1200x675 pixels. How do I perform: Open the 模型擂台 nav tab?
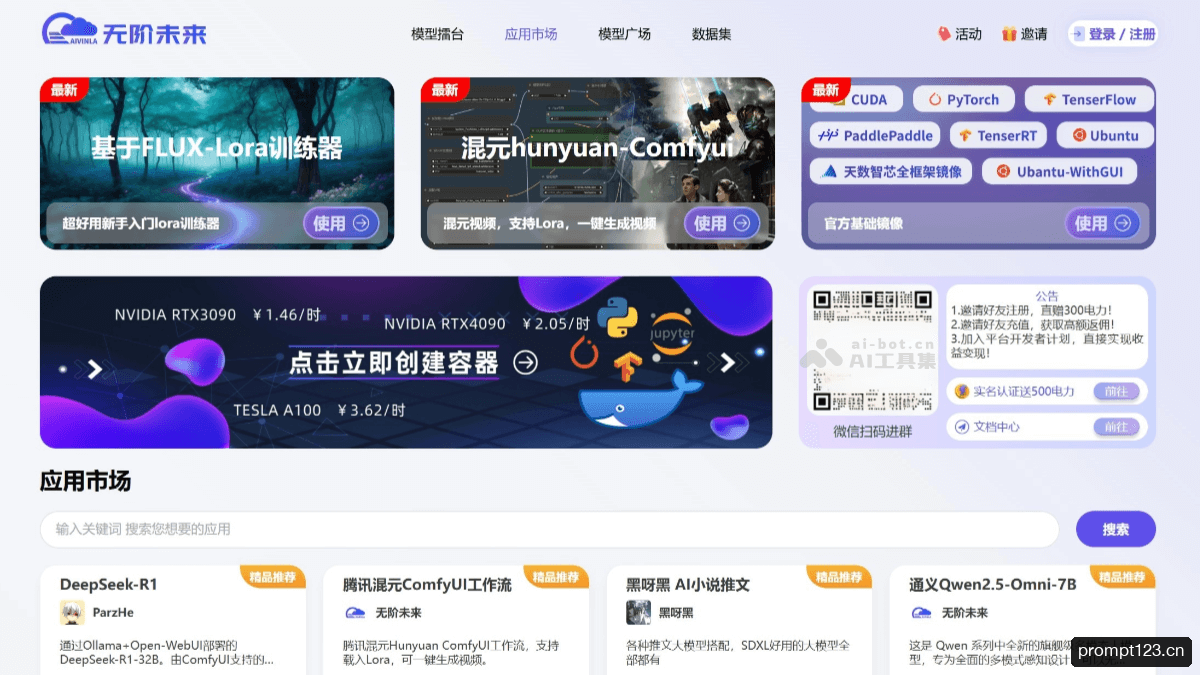pos(438,34)
